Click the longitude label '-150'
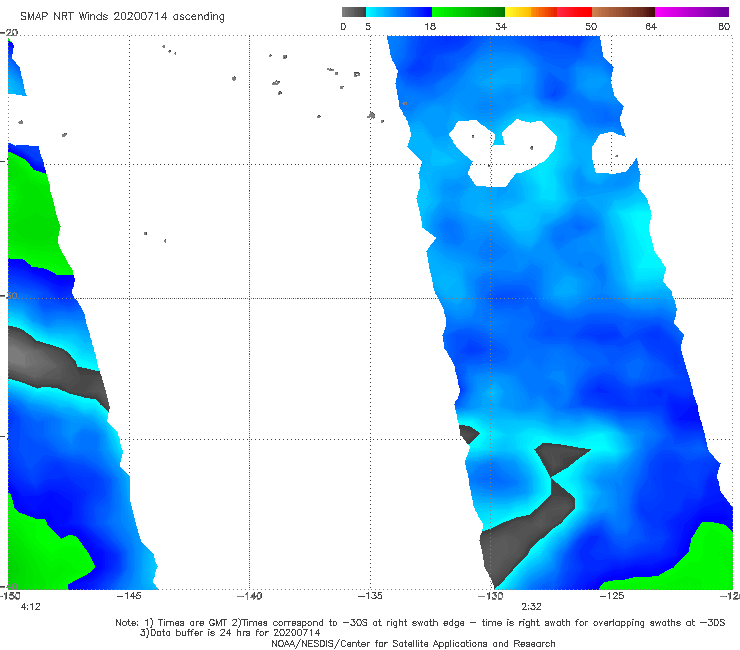Image resolution: width=740 pixels, height=650 pixels. [x=10, y=596]
